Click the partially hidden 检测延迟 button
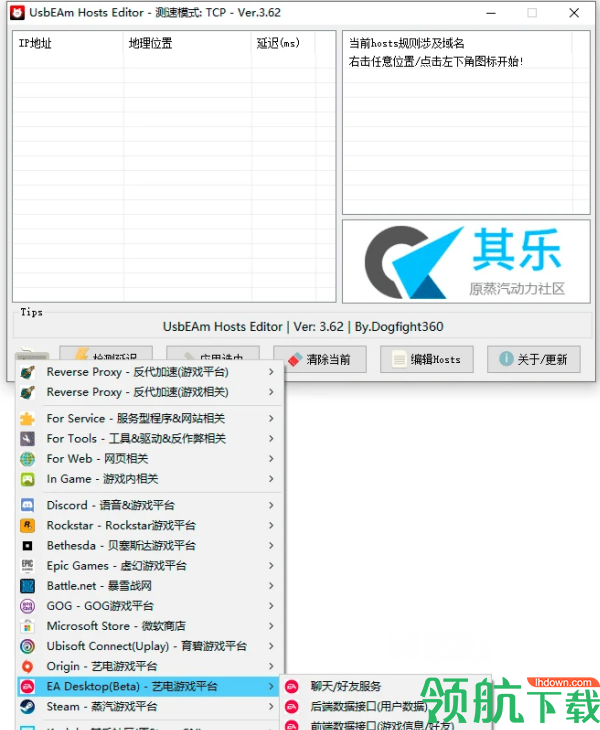The height and width of the screenshot is (730, 600). pos(106,353)
